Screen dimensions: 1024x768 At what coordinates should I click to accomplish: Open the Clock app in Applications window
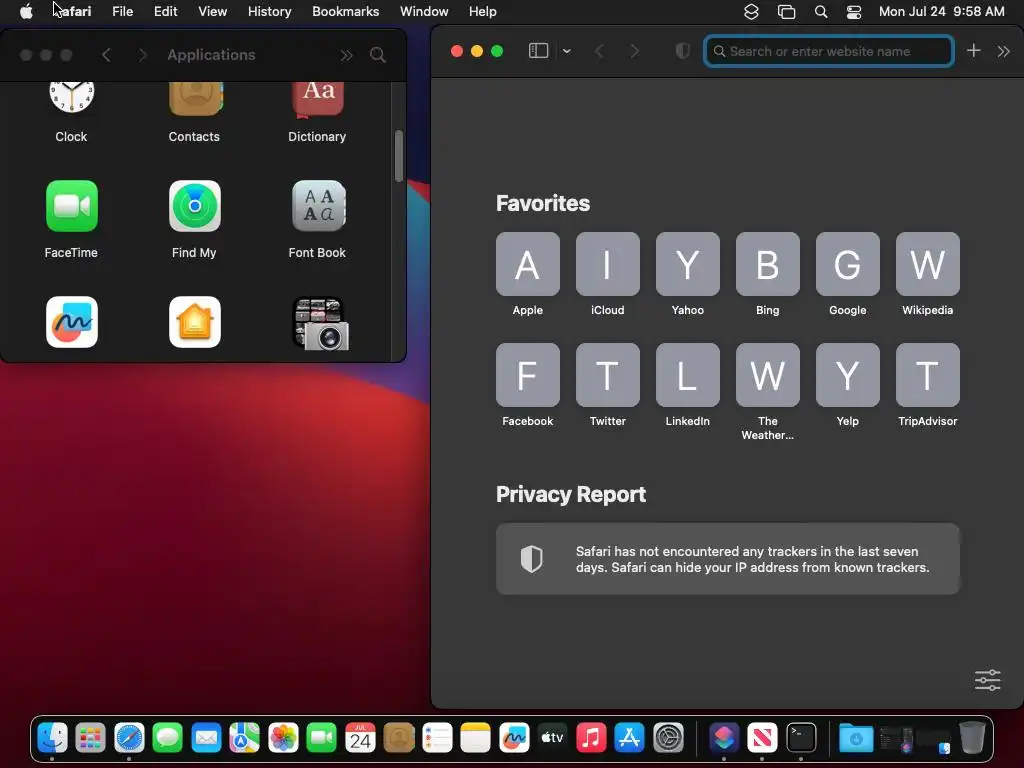(71, 96)
